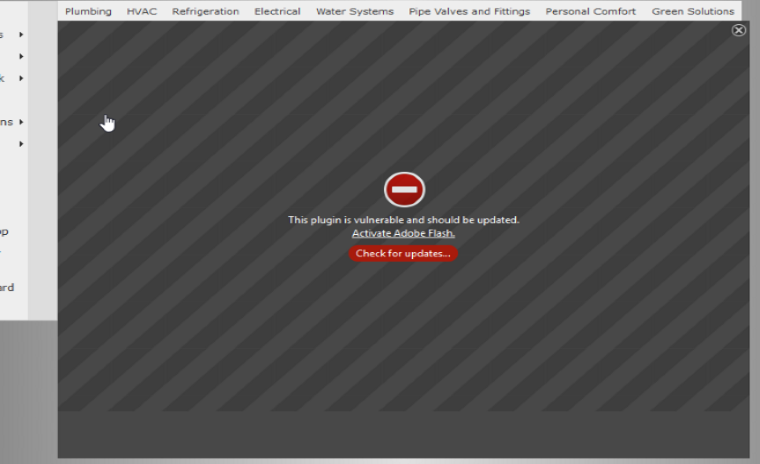Go to Water Systems category
The image size is (760, 464).
355,11
